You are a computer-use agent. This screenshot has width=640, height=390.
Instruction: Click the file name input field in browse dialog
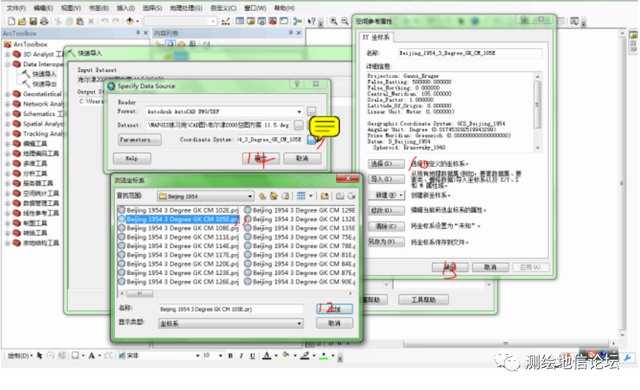pos(231,309)
